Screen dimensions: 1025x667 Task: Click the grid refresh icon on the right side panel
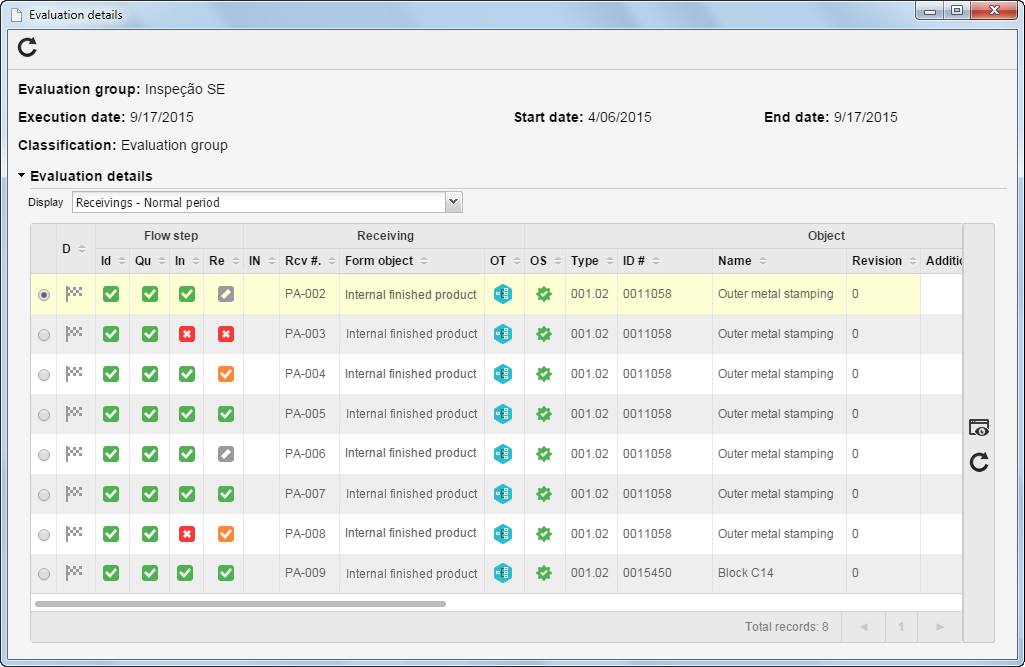pyautogui.click(x=979, y=463)
